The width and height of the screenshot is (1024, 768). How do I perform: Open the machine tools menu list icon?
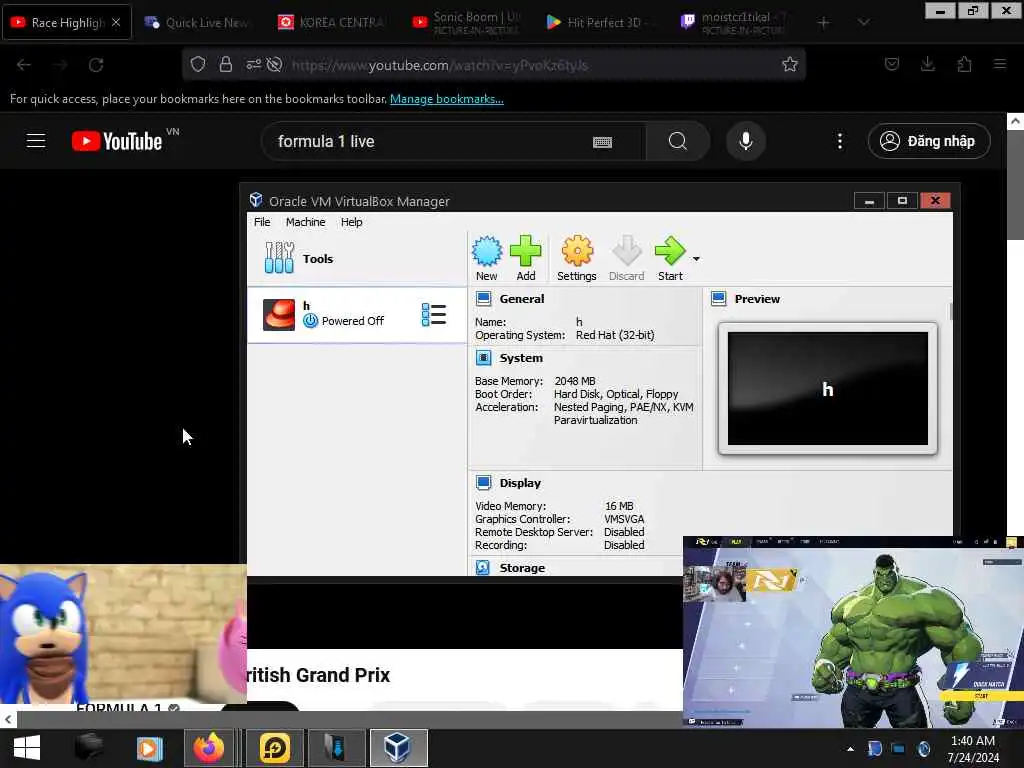(434, 315)
